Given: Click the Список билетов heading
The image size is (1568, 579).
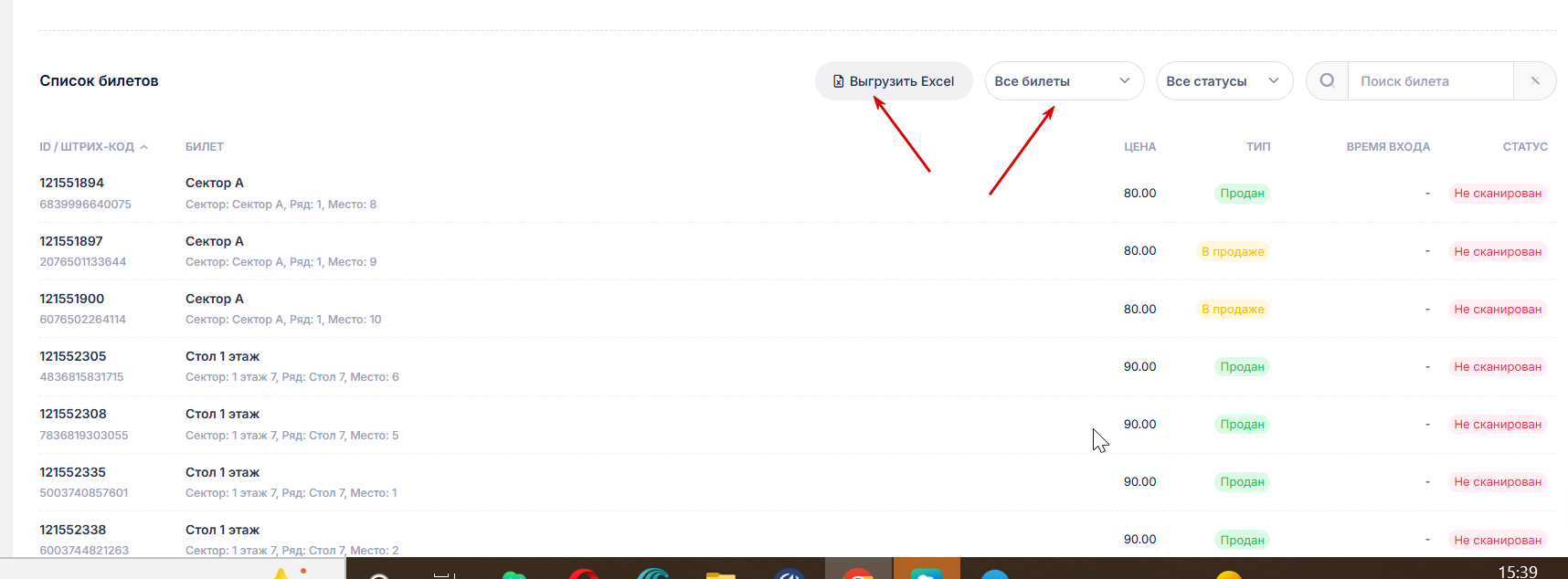Looking at the screenshot, I should 99,81.
